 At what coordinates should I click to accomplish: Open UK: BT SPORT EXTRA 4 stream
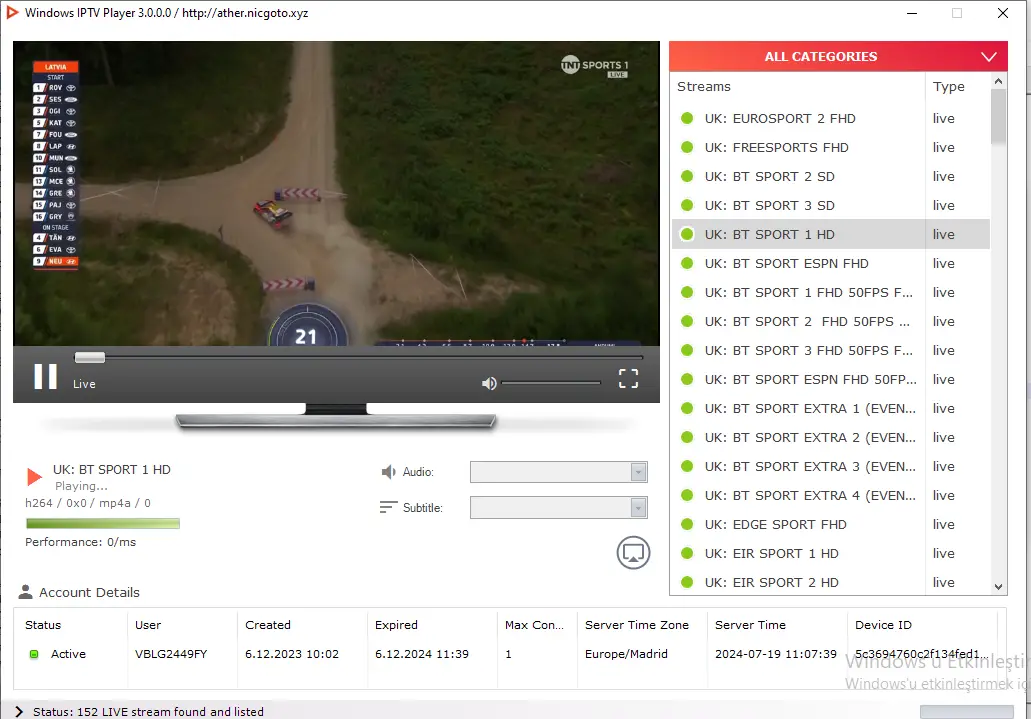pos(830,495)
